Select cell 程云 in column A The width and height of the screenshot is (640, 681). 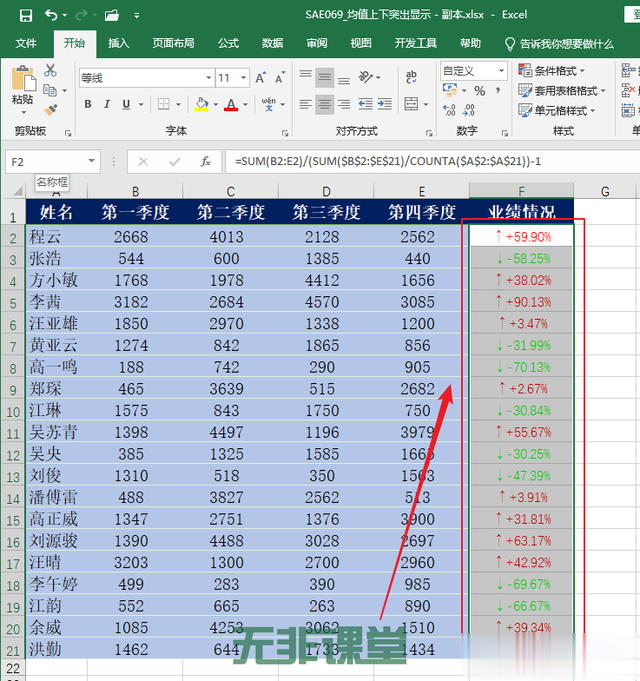click(x=56, y=236)
